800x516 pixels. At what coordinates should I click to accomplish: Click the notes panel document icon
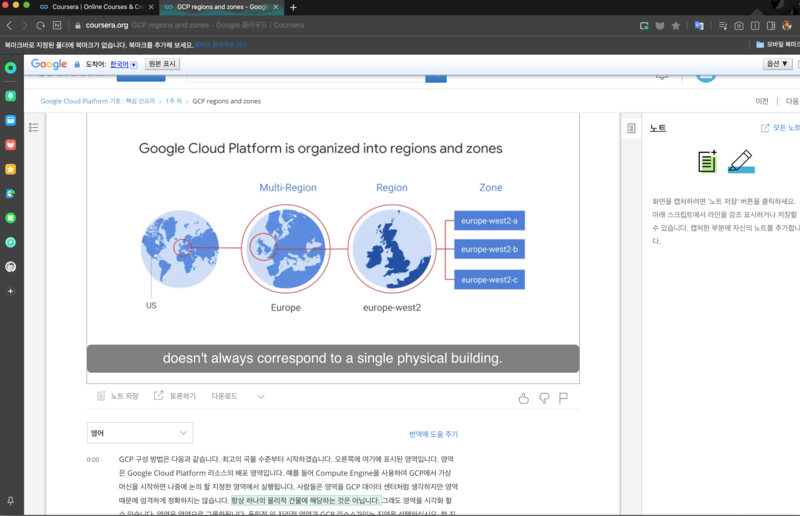[631, 128]
